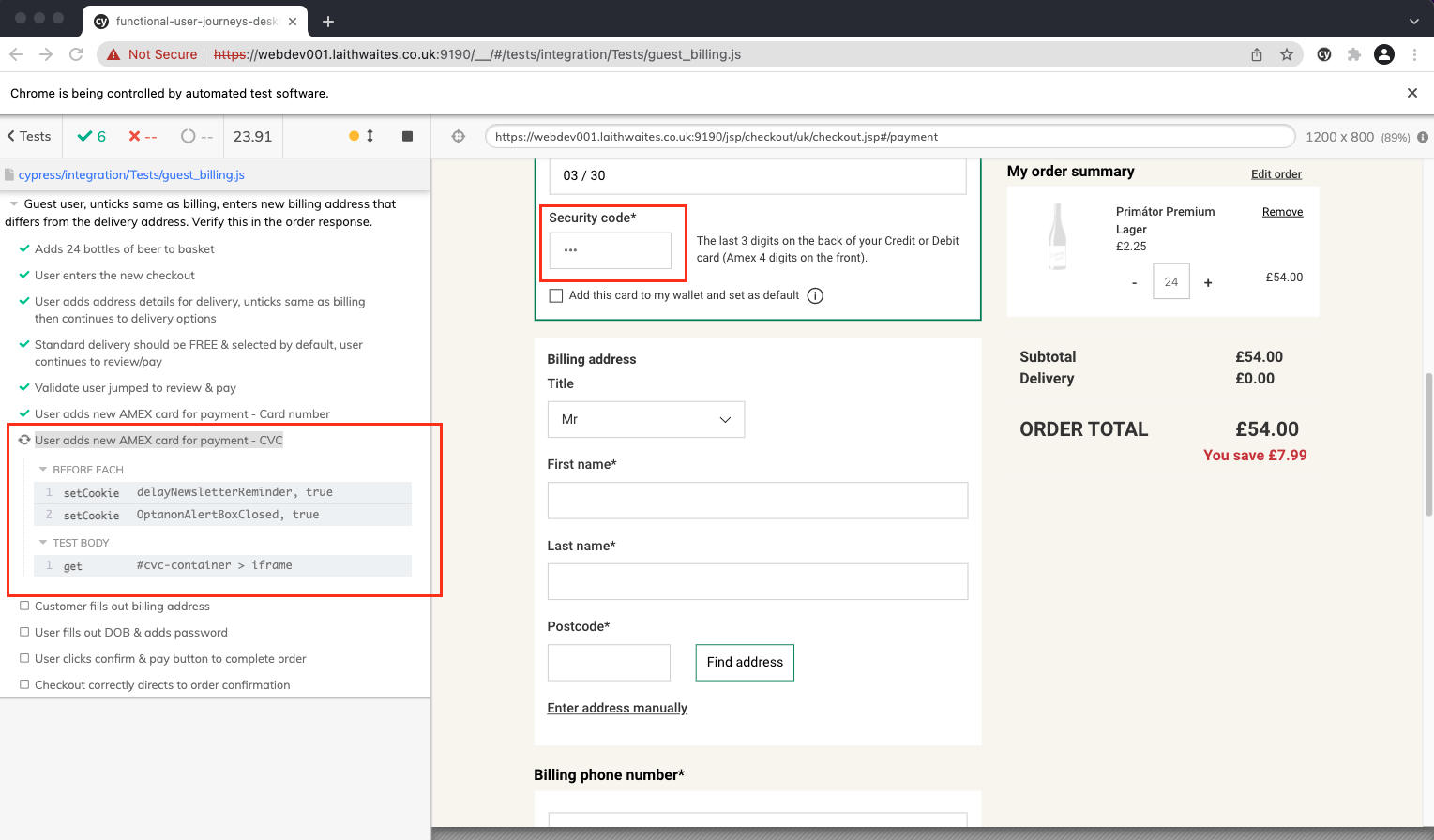Open the Title dropdown showing Mr

click(646, 419)
